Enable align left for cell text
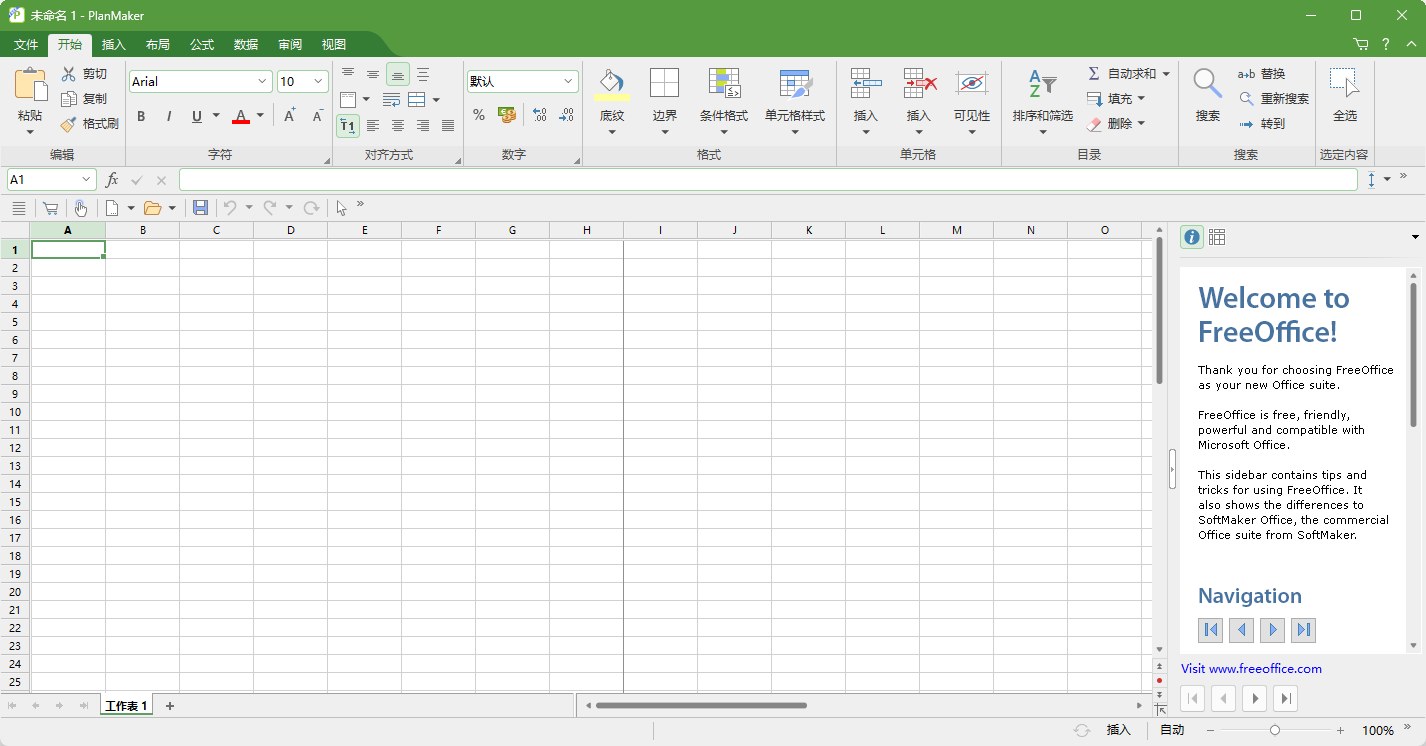 coord(372,125)
